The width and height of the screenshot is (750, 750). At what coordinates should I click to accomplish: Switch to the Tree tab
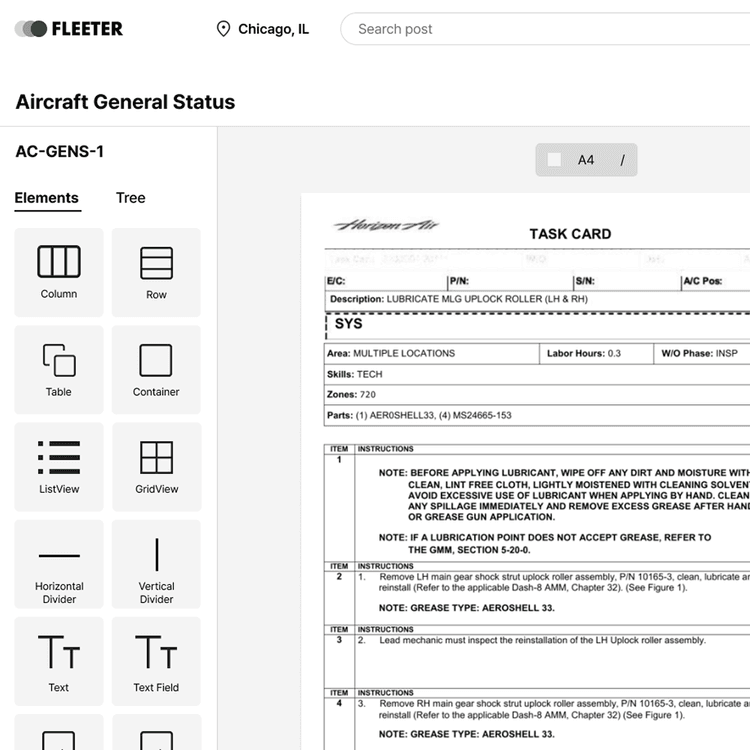coord(130,198)
